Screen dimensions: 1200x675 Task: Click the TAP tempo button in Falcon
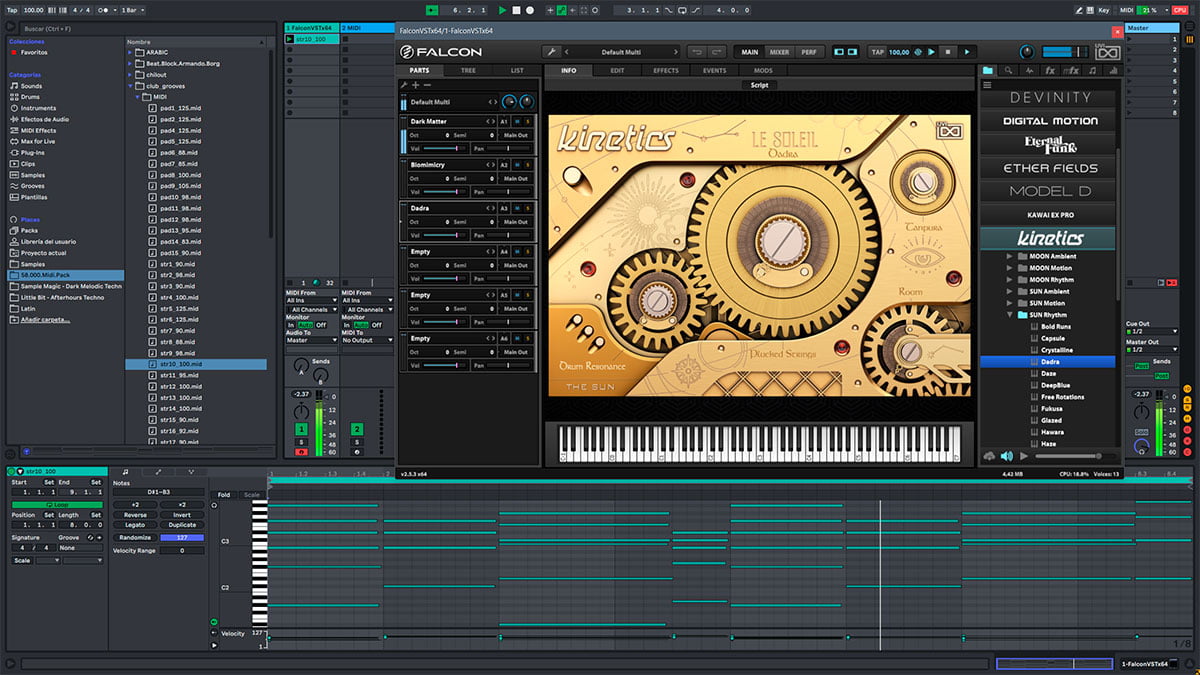pos(877,52)
